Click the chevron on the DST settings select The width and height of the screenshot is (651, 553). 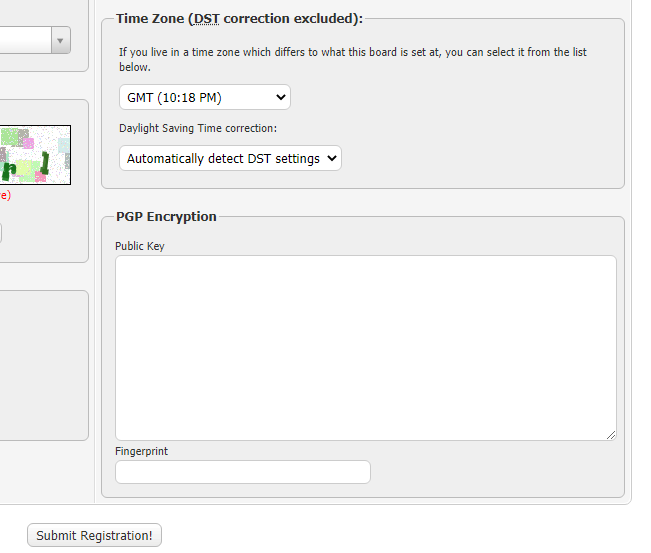click(x=332, y=158)
